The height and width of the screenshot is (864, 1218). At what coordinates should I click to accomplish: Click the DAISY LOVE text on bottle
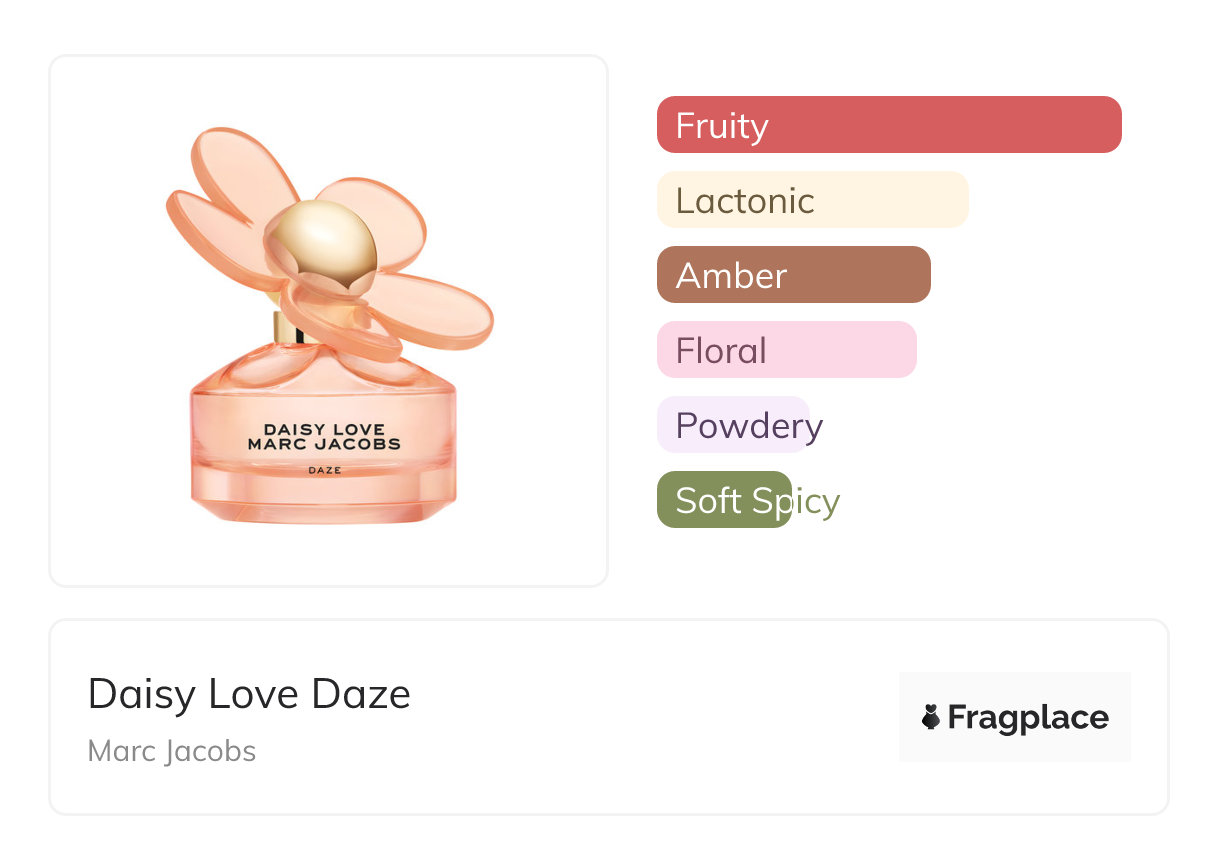click(323, 430)
